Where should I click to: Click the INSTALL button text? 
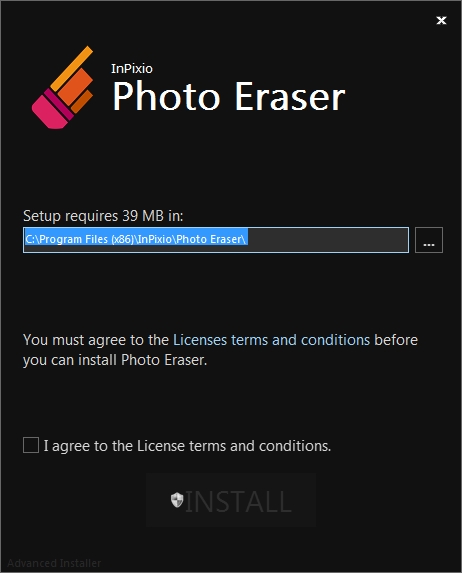coord(238,501)
